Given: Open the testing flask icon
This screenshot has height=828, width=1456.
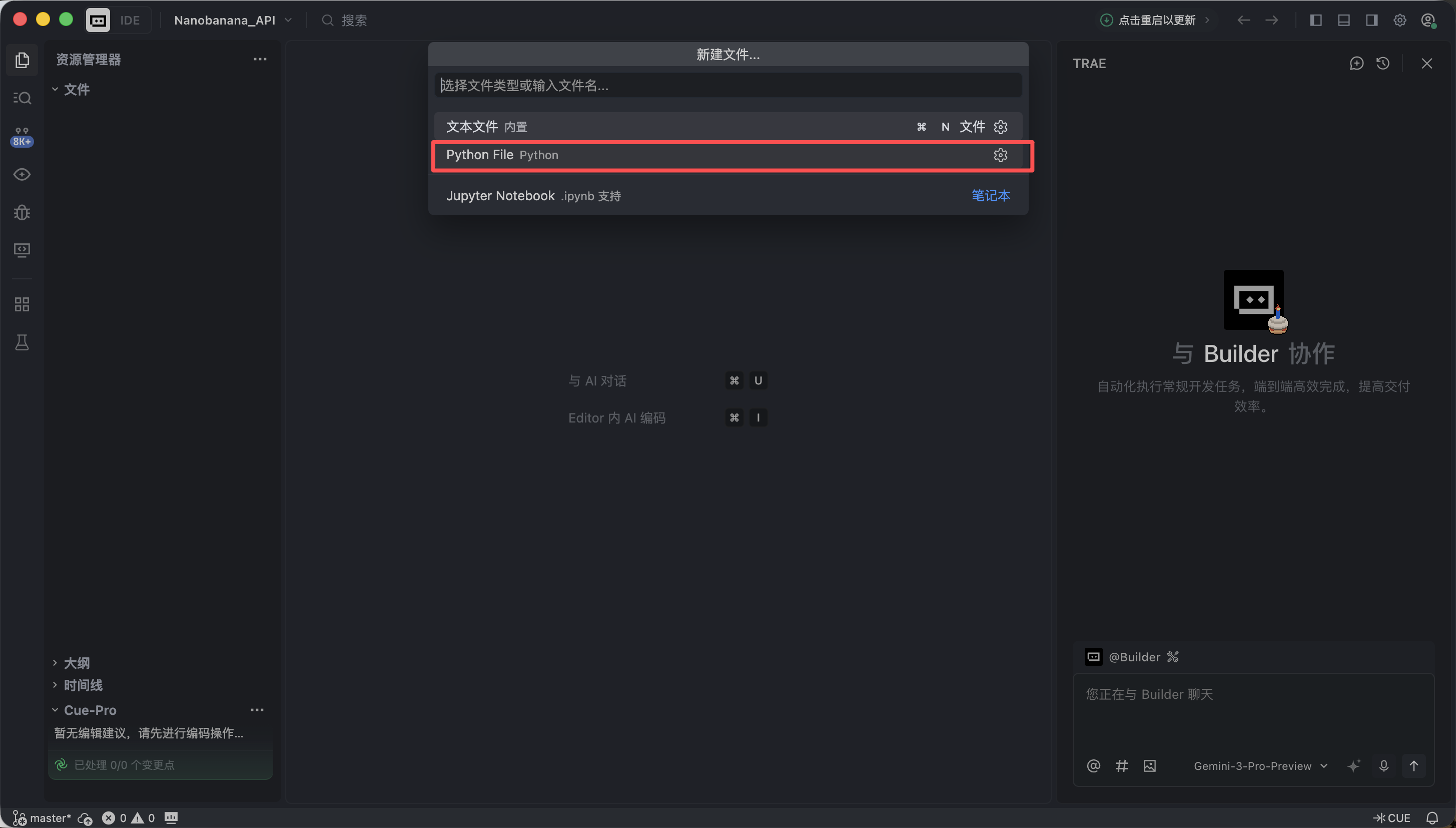Looking at the screenshot, I should 22,342.
